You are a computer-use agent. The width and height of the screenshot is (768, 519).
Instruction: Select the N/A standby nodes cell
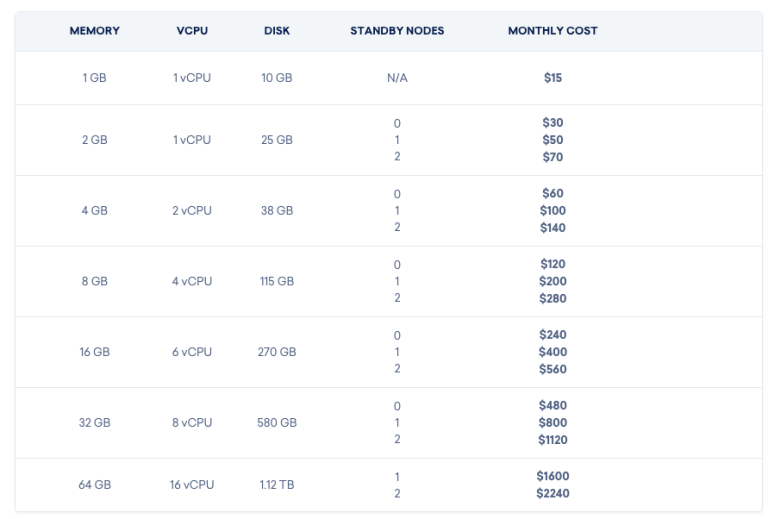(x=397, y=78)
